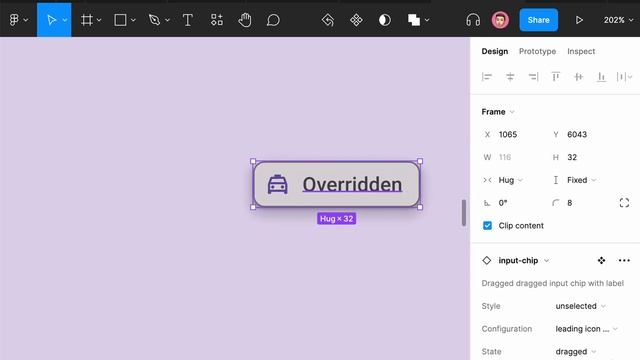Click the reset instance icon in toolbar

tap(328, 20)
